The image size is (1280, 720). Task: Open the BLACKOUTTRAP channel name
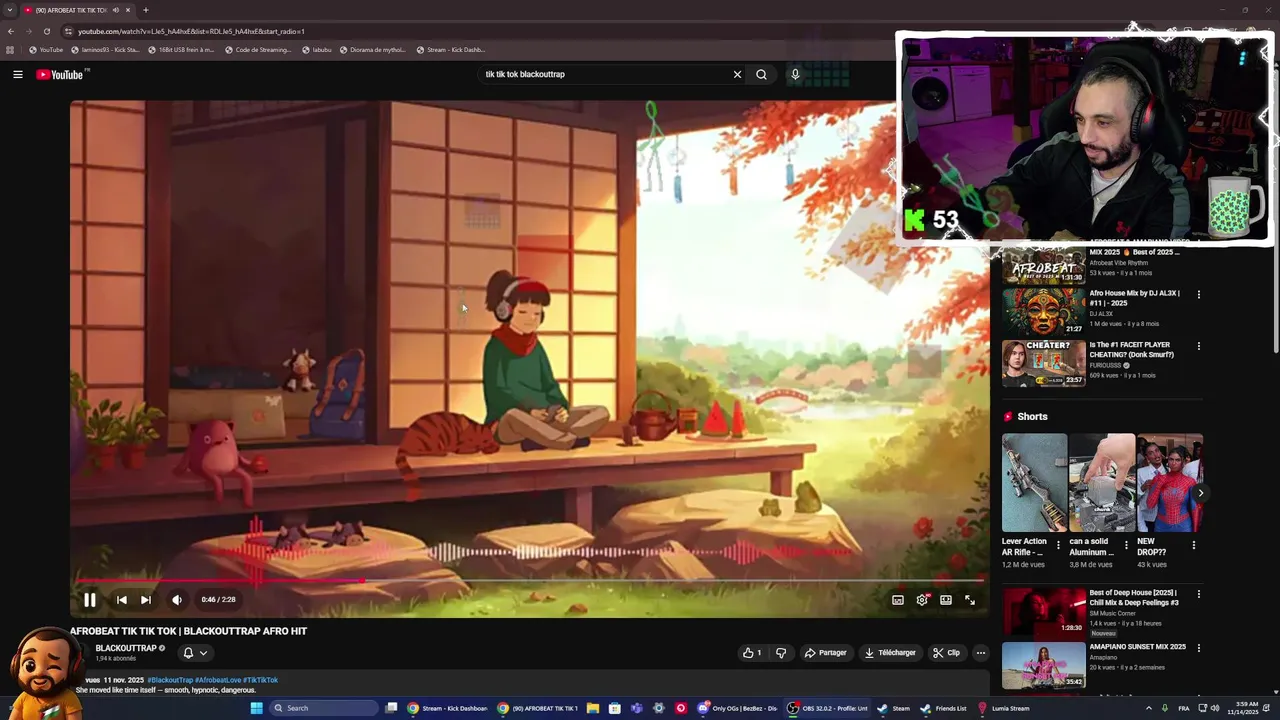[x=126, y=648]
